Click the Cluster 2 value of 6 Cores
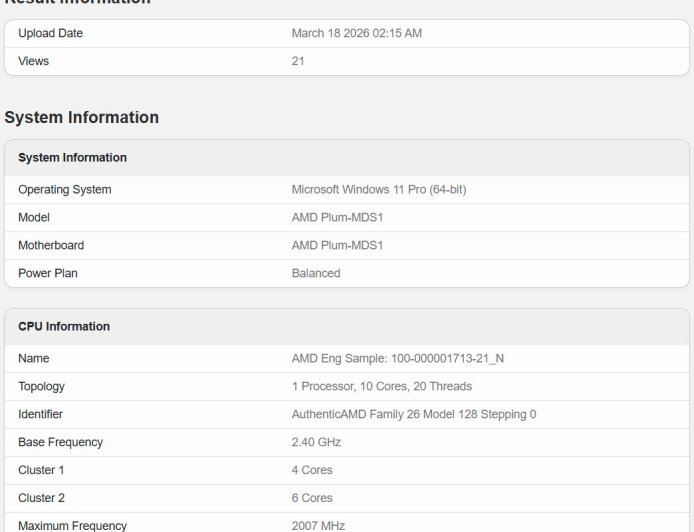The image size is (694, 532). tap(312, 498)
